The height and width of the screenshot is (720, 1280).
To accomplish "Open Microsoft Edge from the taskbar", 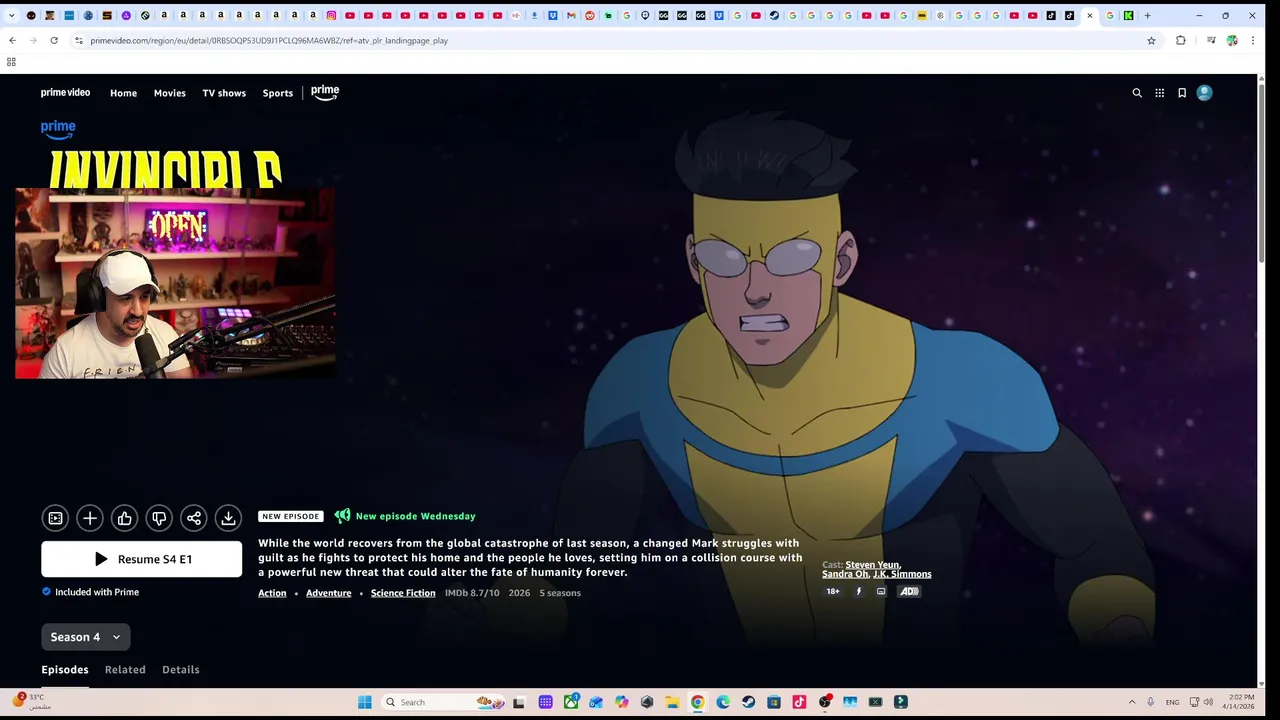I will click(x=723, y=702).
